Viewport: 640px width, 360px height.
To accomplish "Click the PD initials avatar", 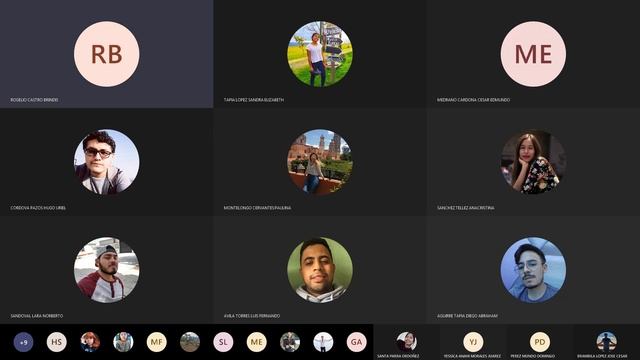I will [x=540, y=342].
